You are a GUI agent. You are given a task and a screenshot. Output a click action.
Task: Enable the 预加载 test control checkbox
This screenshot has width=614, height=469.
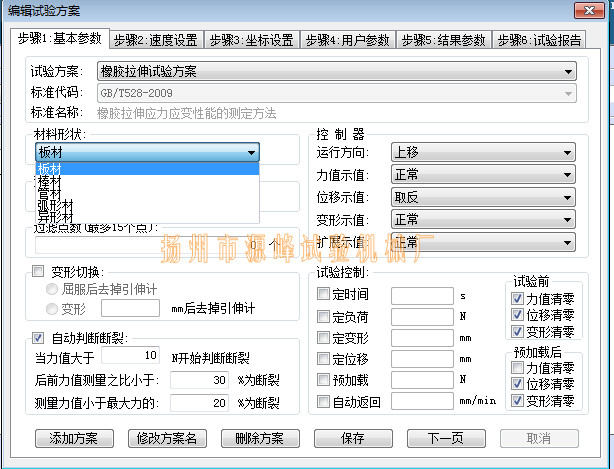click(322, 380)
